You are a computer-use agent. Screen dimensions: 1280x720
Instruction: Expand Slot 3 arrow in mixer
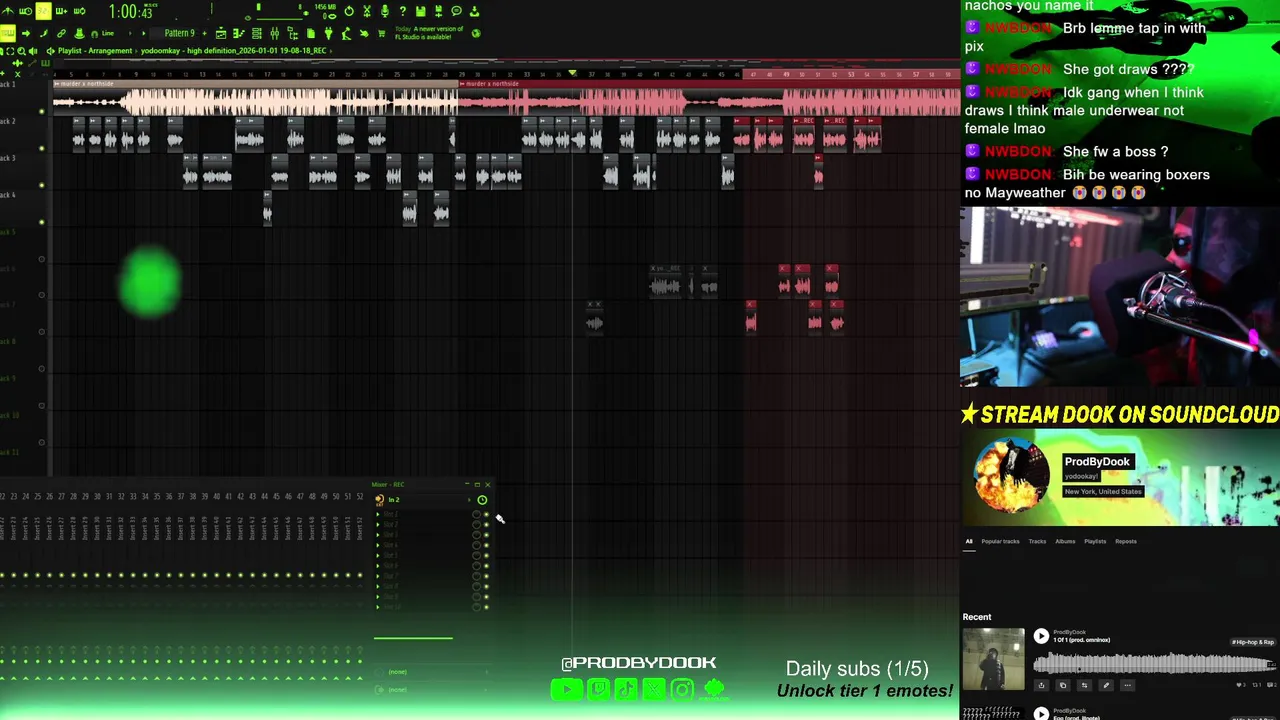(378, 535)
